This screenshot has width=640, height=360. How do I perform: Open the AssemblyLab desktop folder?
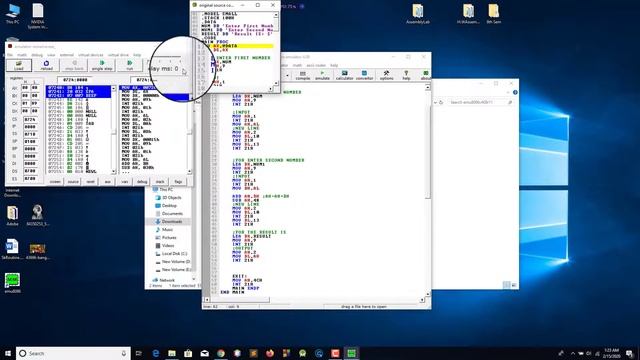tap(418, 13)
